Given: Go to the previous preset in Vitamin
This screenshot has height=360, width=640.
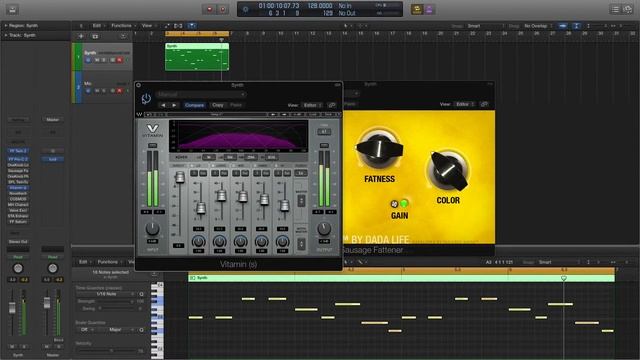Looking at the screenshot, I should 164,105.
